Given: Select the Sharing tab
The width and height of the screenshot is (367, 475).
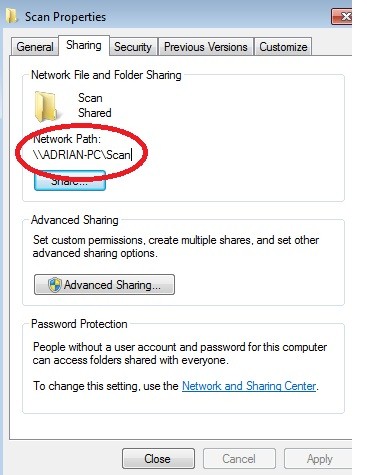Looking at the screenshot, I should 84,45.
